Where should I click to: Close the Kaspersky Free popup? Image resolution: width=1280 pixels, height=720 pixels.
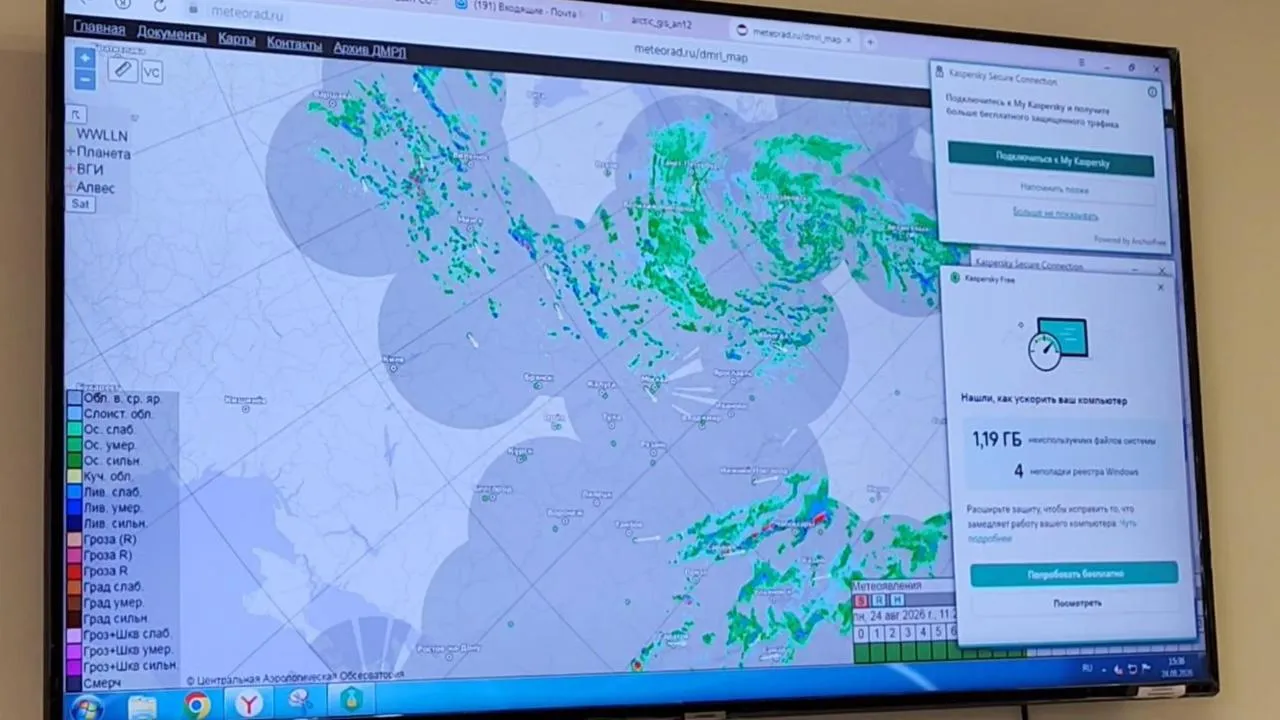pyautogui.click(x=1160, y=287)
